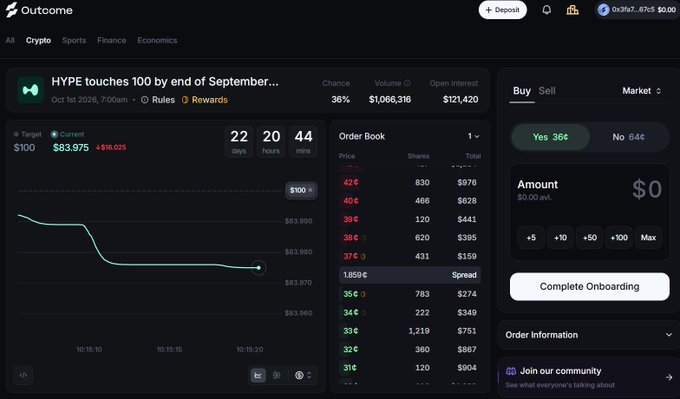Click the $0 amount input

[647, 189]
